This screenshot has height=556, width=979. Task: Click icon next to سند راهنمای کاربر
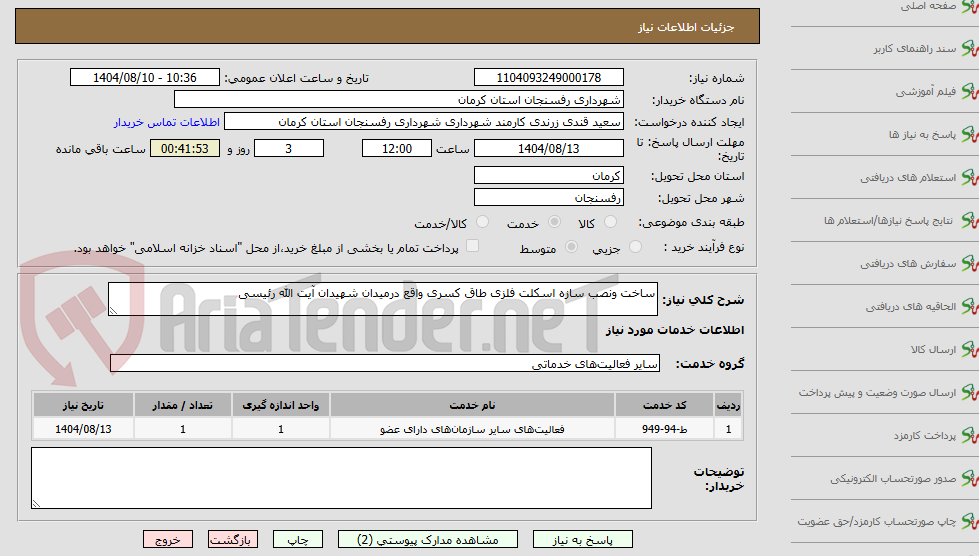pyautogui.click(x=970, y=49)
